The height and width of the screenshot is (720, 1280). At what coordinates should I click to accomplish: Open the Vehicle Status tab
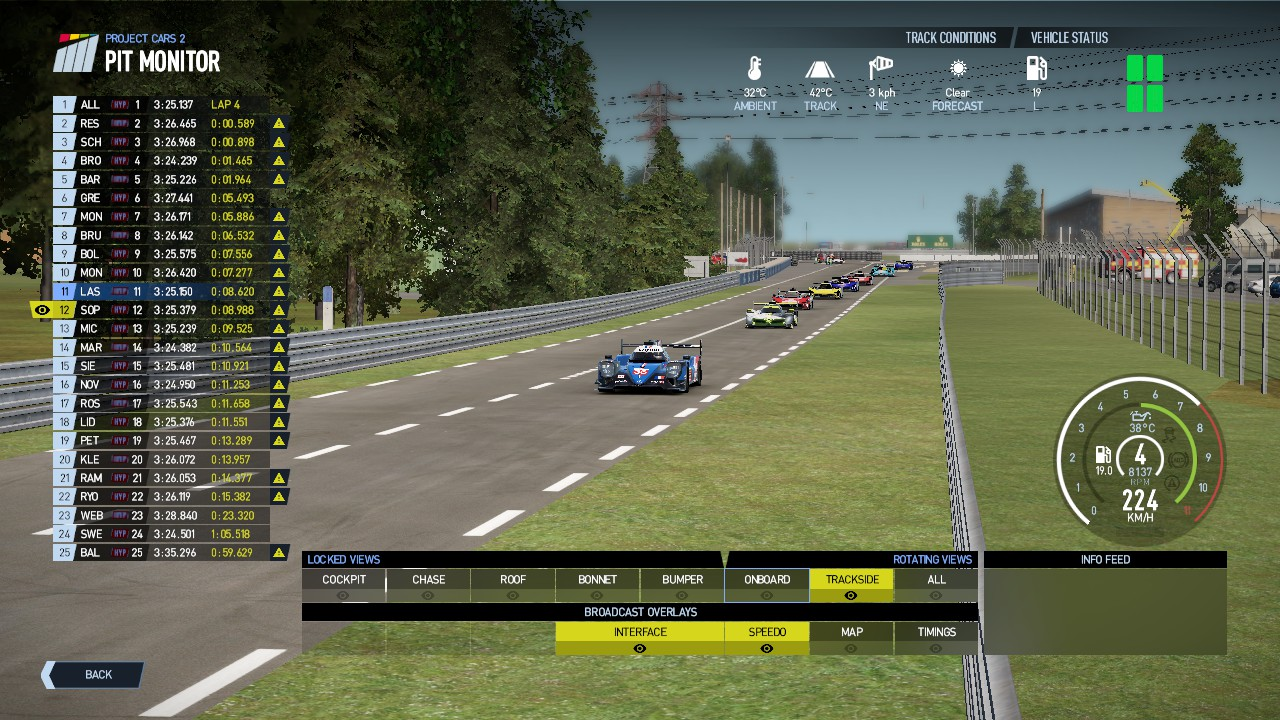coord(1069,38)
